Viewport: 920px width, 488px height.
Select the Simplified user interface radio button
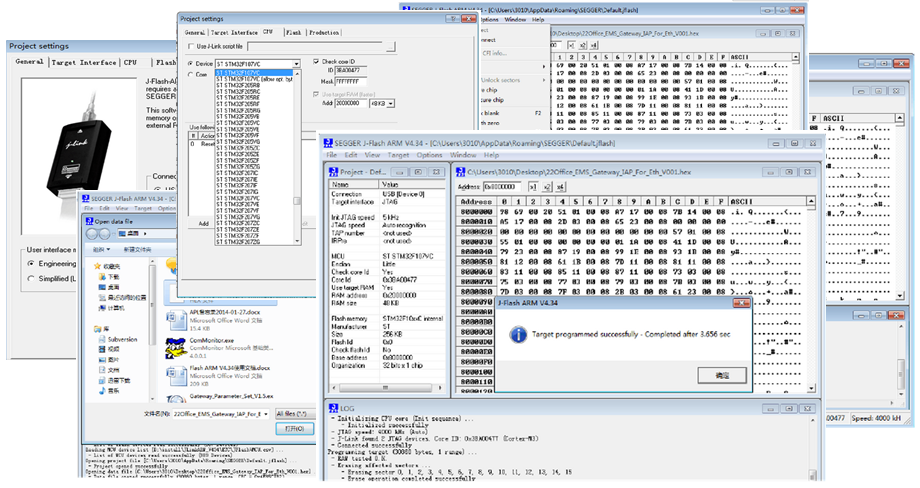coord(31,279)
